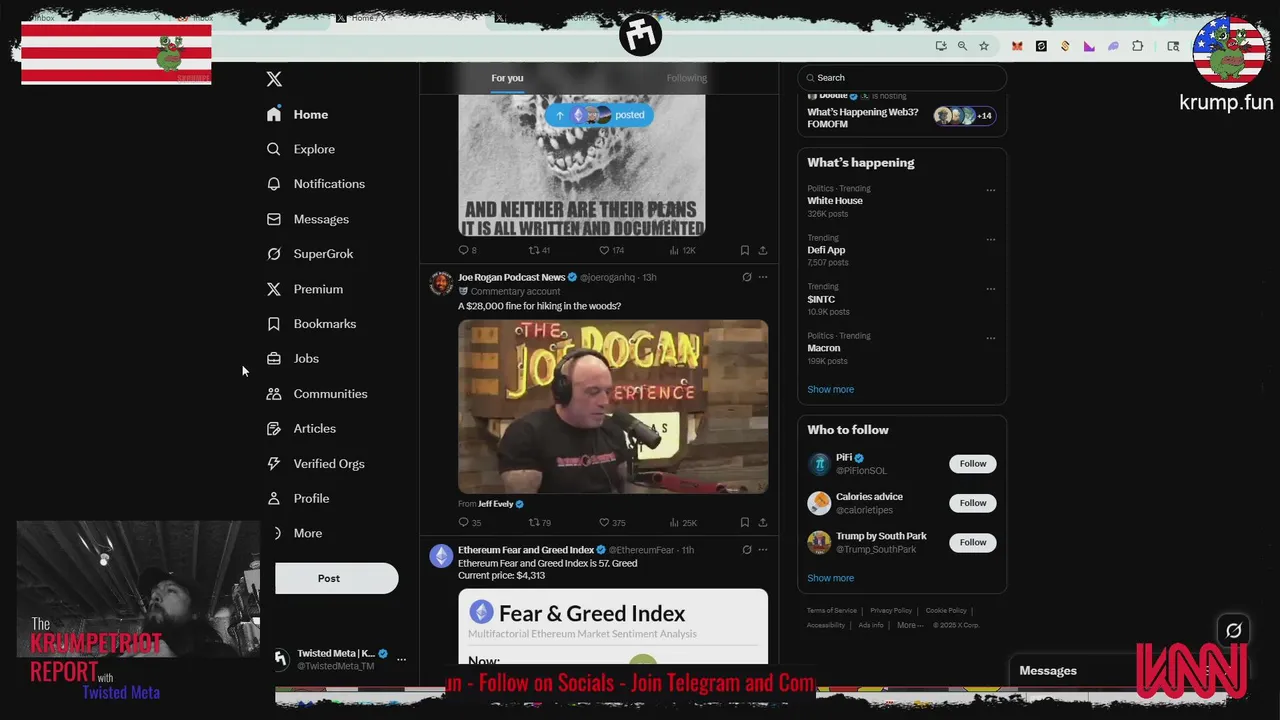Click the Bookmarks sidebar icon

point(274,324)
